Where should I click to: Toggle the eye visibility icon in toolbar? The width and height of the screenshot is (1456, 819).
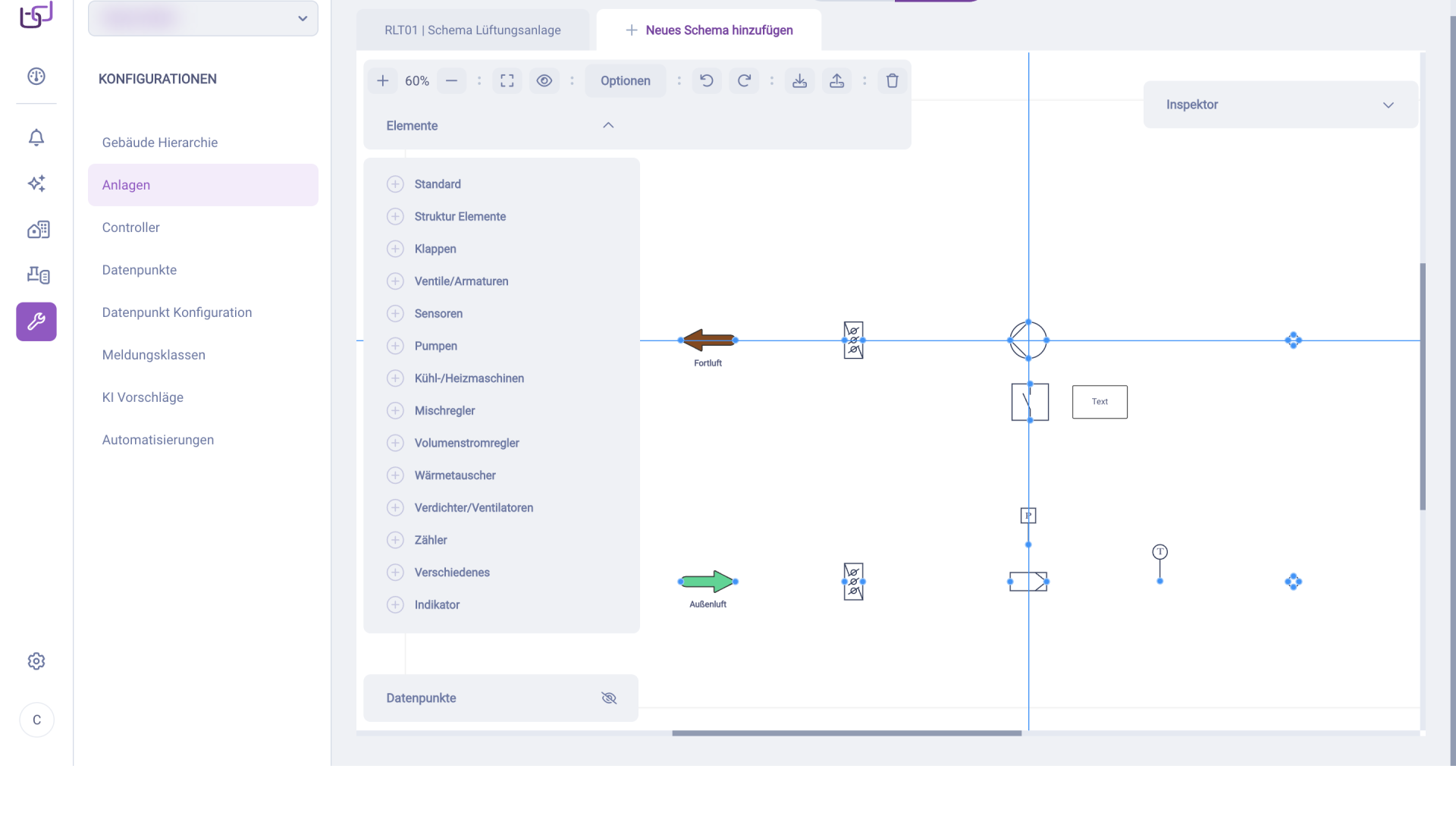[544, 80]
